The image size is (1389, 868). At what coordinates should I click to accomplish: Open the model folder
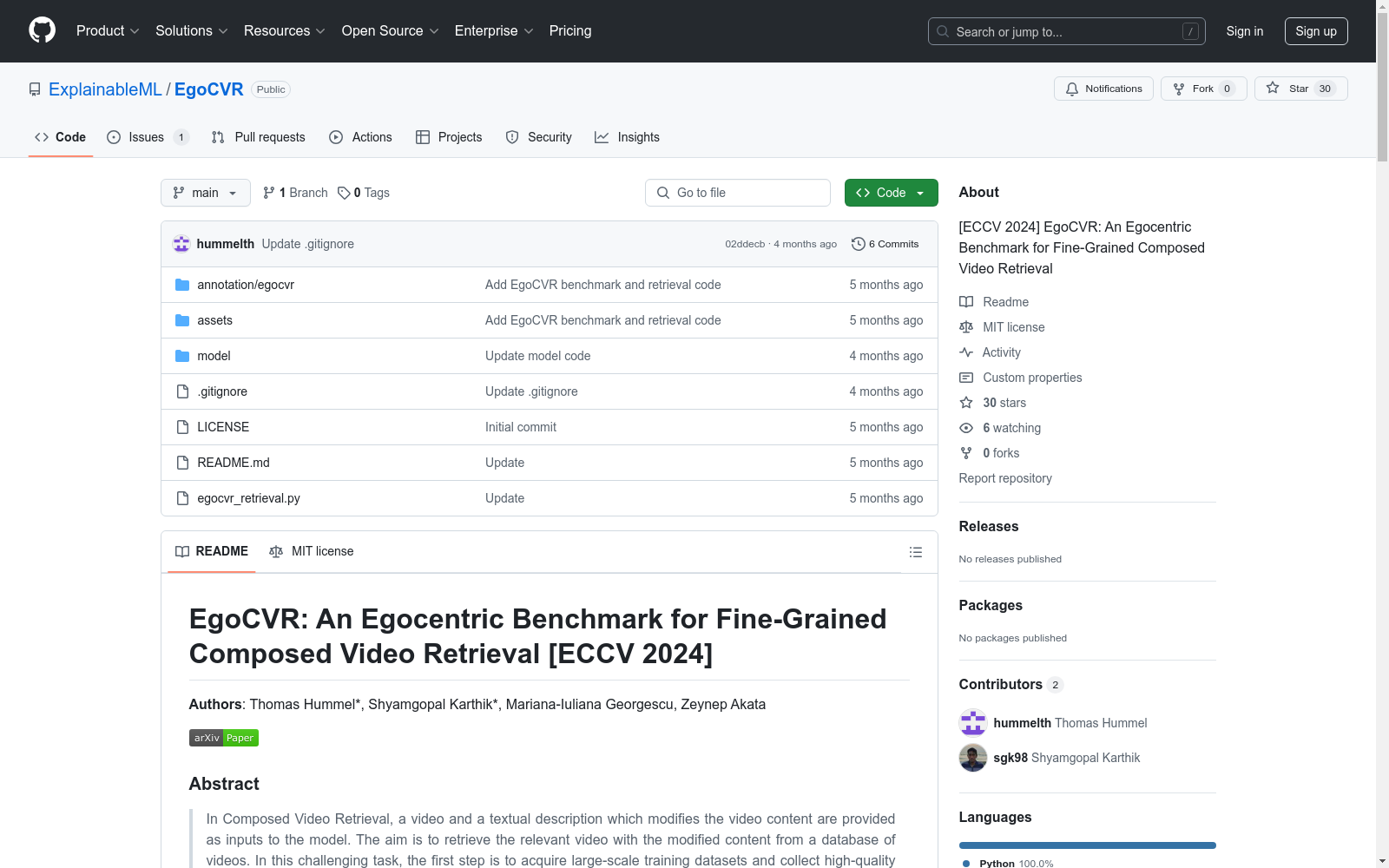[x=214, y=356]
